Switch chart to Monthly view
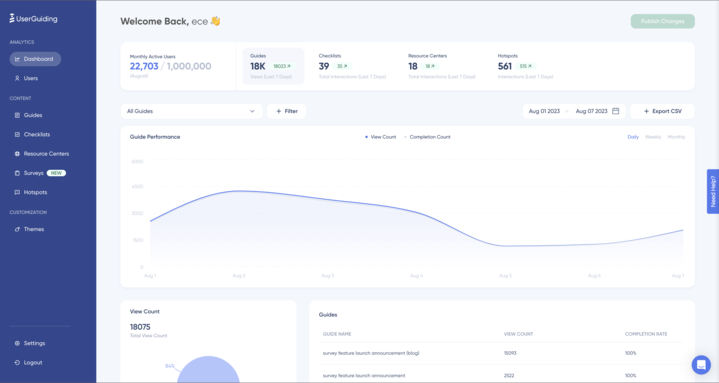Screen dimensions: 719x383 coord(676,137)
